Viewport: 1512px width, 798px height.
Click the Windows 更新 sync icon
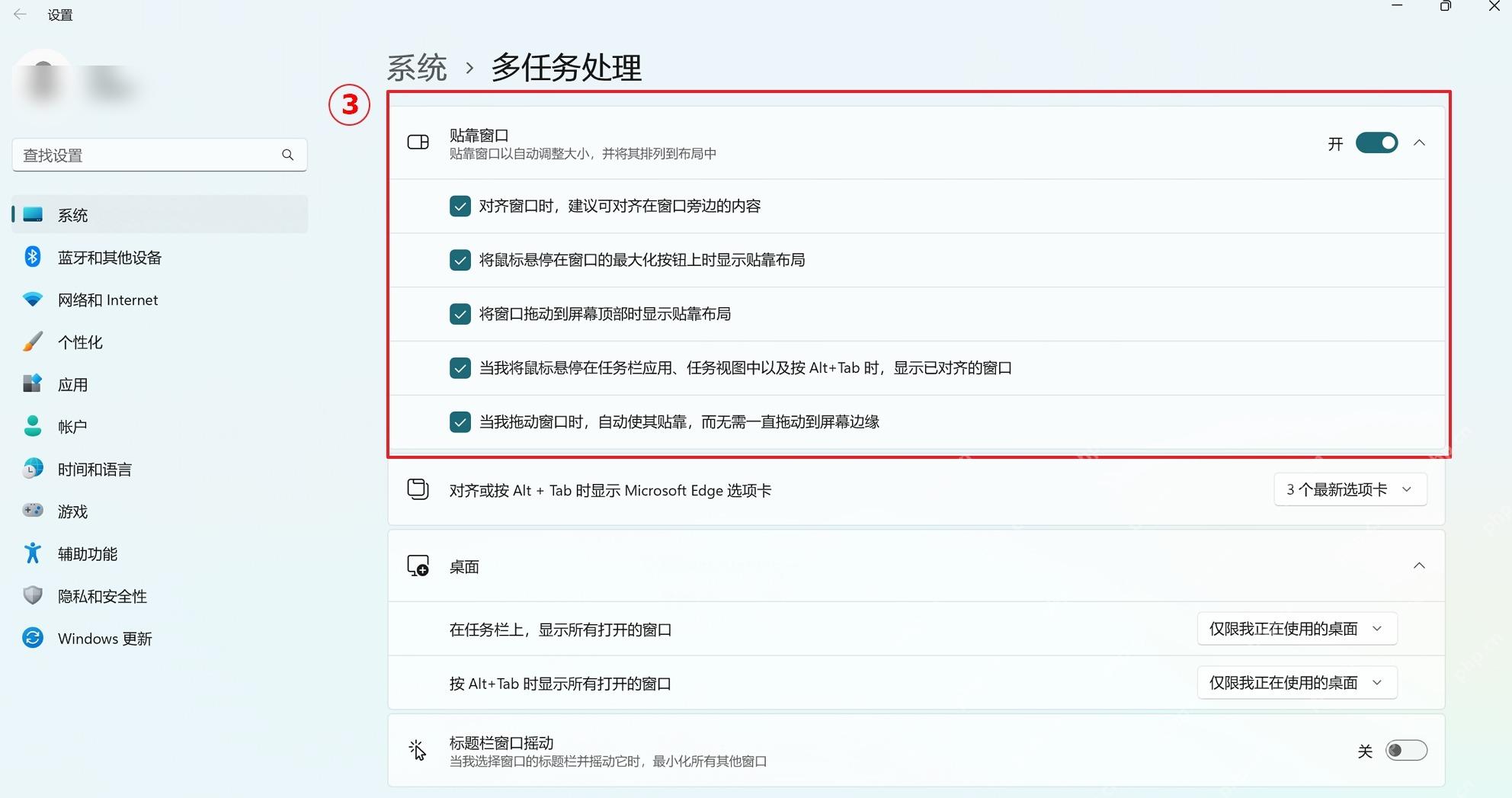[33, 638]
